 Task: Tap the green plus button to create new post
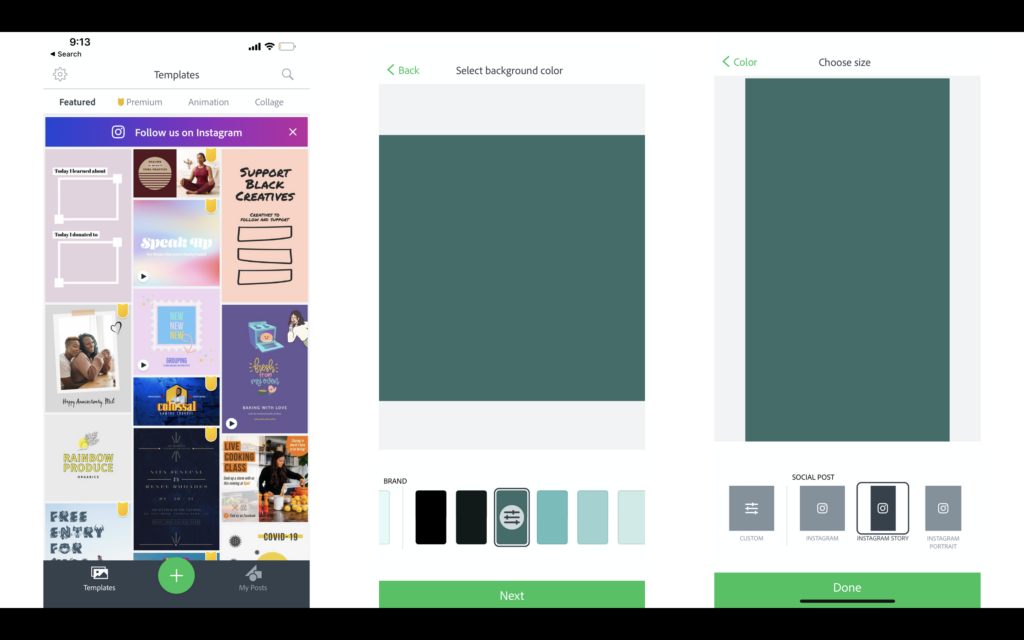176,576
